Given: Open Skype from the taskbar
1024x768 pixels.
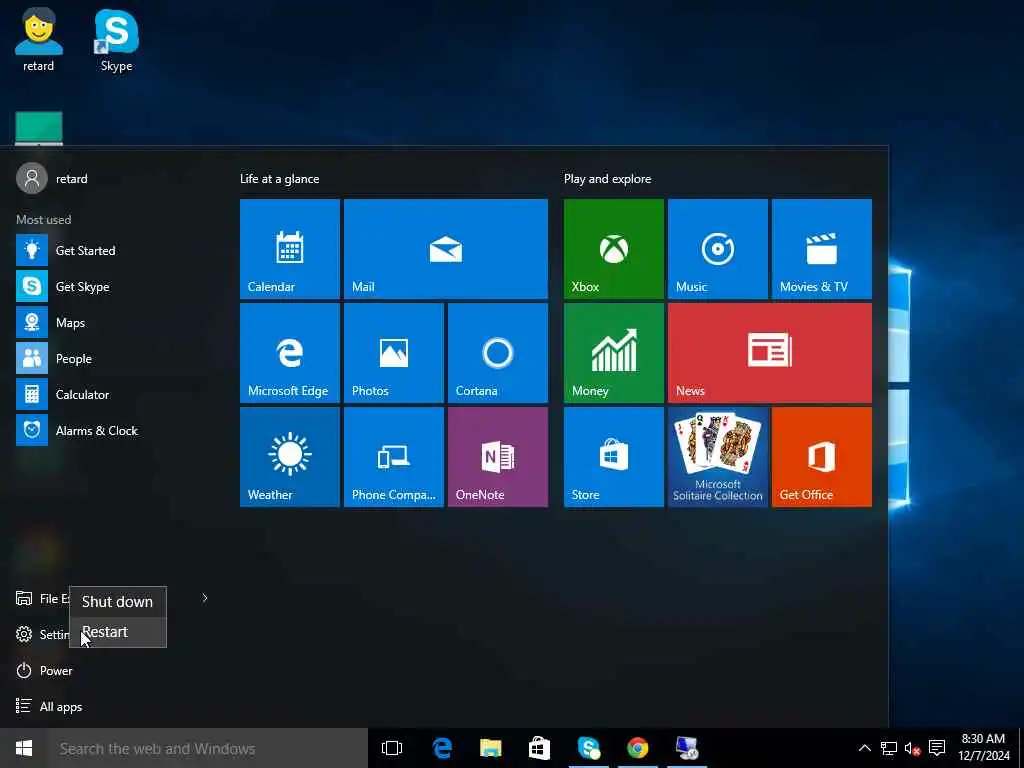Looking at the screenshot, I should click(x=588, y=748).
